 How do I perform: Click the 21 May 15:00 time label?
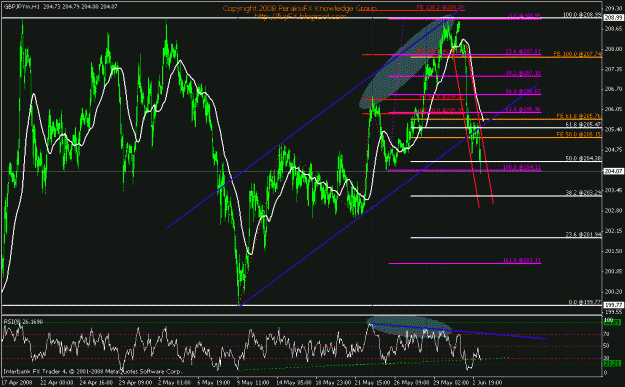point(373,383)
